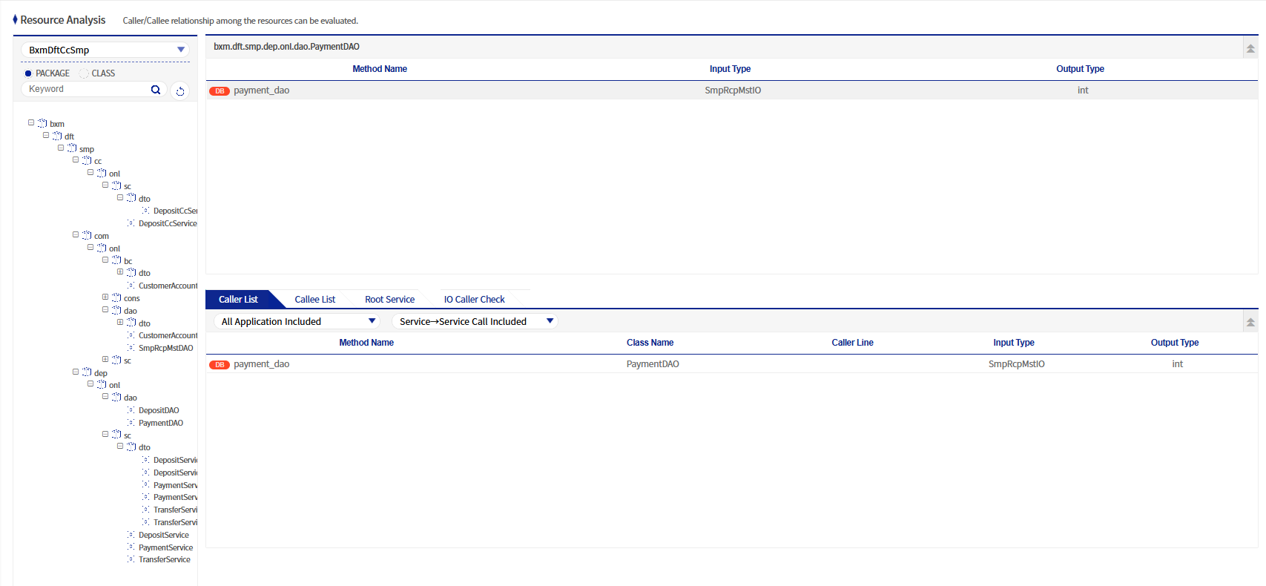This screenshot has width=1266, height=586.
Task: Open the All Application Included dropdown
Action: pyautogui.click(x=297, y=322)
